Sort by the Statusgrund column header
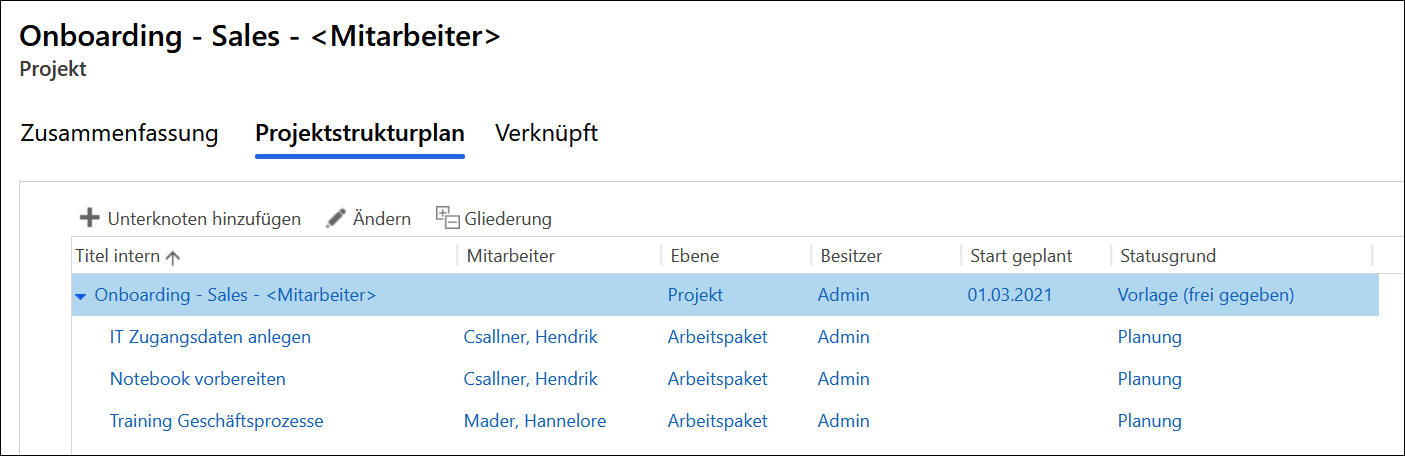 [1168, 256]
